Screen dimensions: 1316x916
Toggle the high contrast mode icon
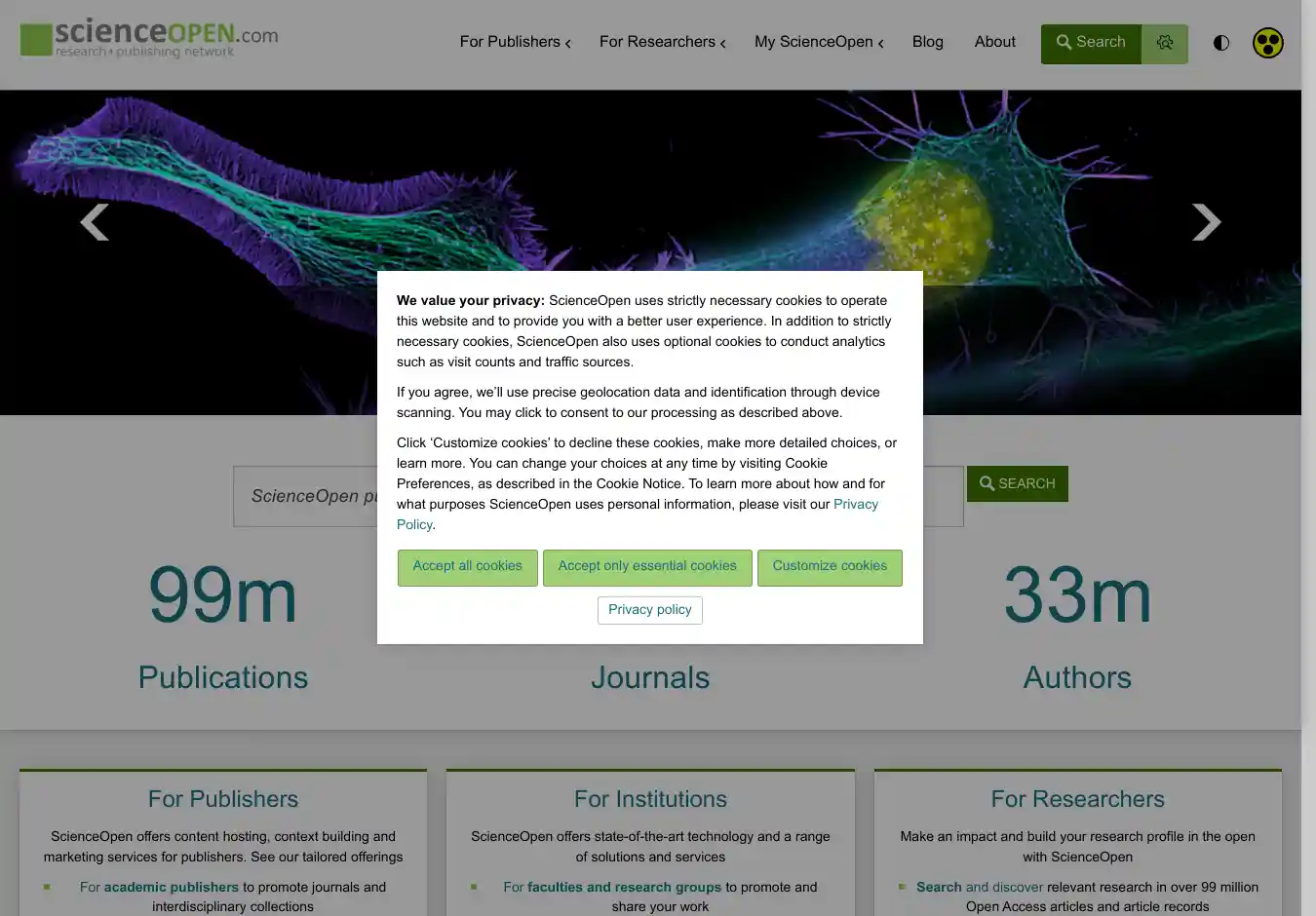point(1220,43)
